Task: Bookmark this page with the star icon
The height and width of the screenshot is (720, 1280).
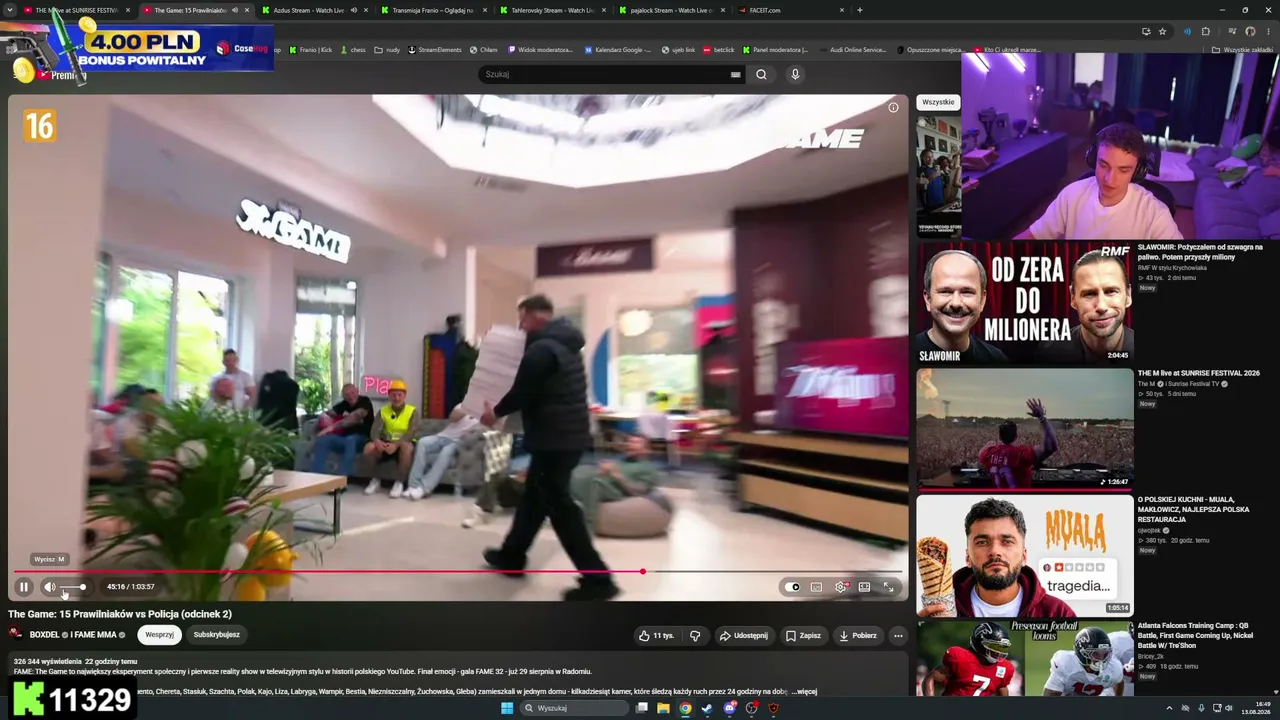Action: pyautogui.click(x=1162, y=31)
